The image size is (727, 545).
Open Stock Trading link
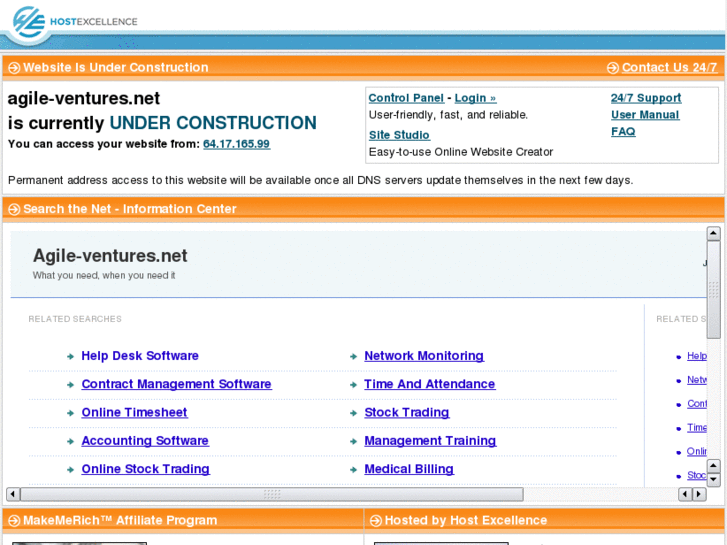407,412
